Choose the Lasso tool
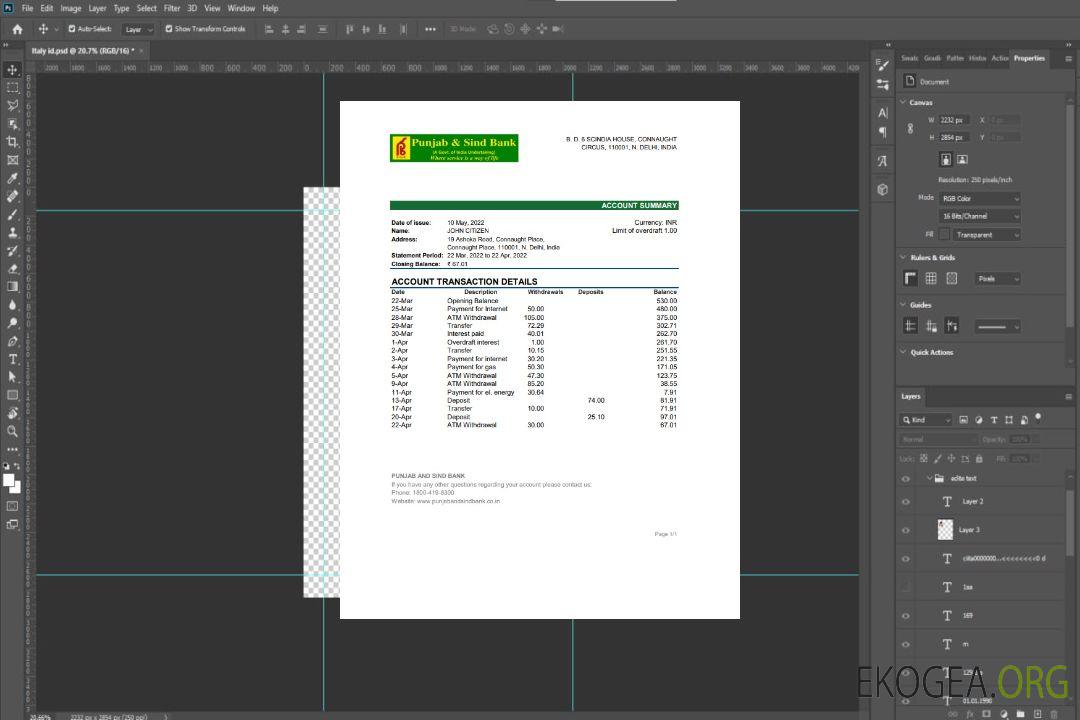This screenshot has height=720, width=1080. [13, 105]
